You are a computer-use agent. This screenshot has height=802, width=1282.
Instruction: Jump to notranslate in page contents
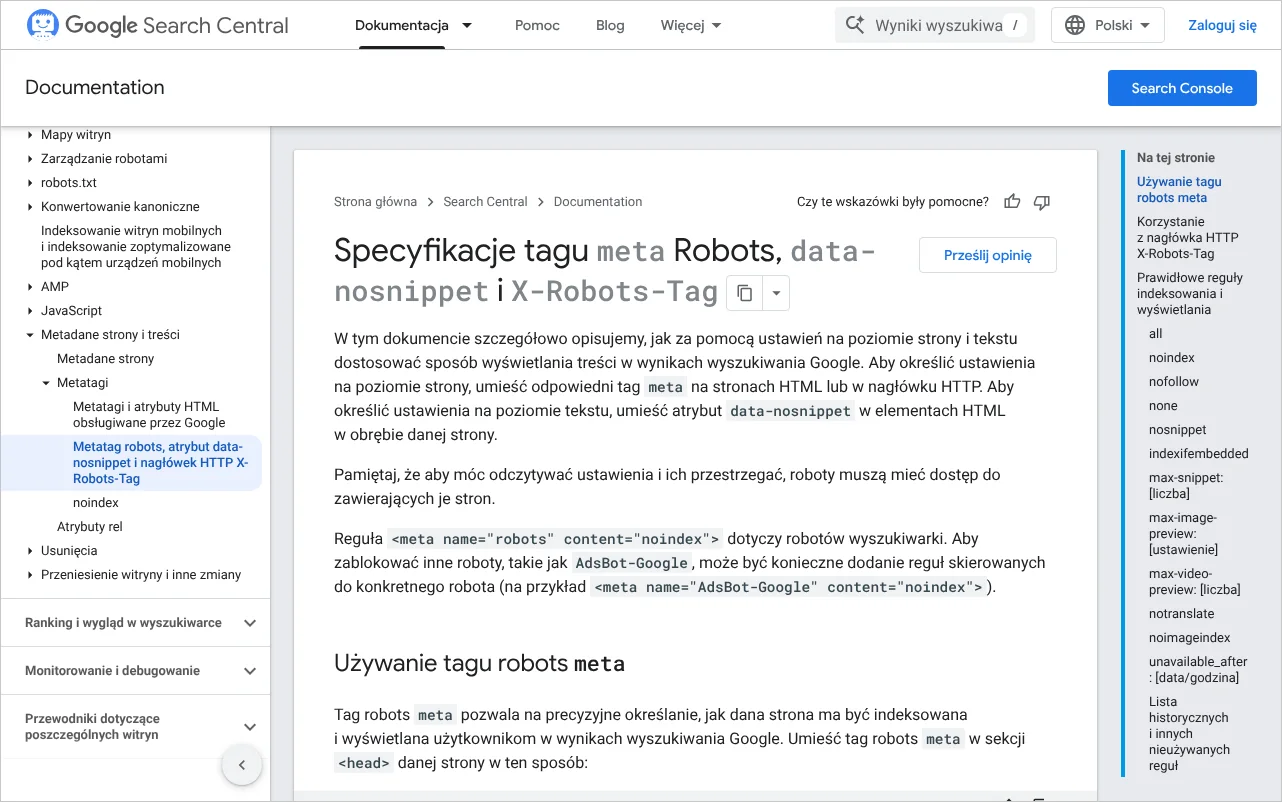pyautogui.click(x=1182, y=614)
